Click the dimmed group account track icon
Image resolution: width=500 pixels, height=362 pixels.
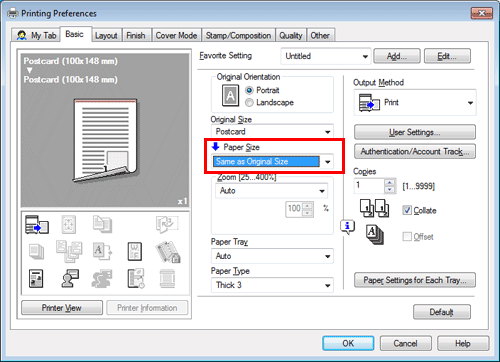click(102, 279)
